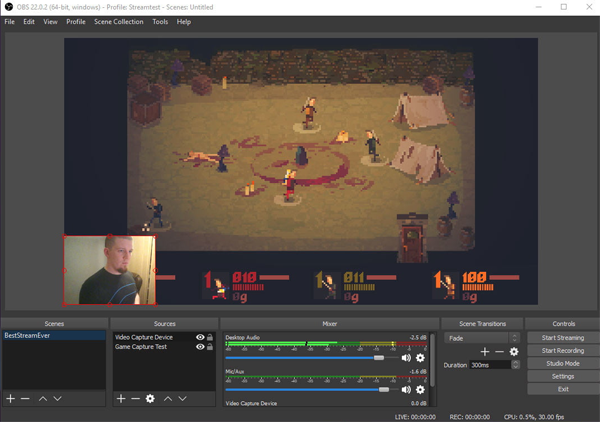Open Settings from Controls panel
This screenshot has height=422, width=600.
click(x=563, y=376)
